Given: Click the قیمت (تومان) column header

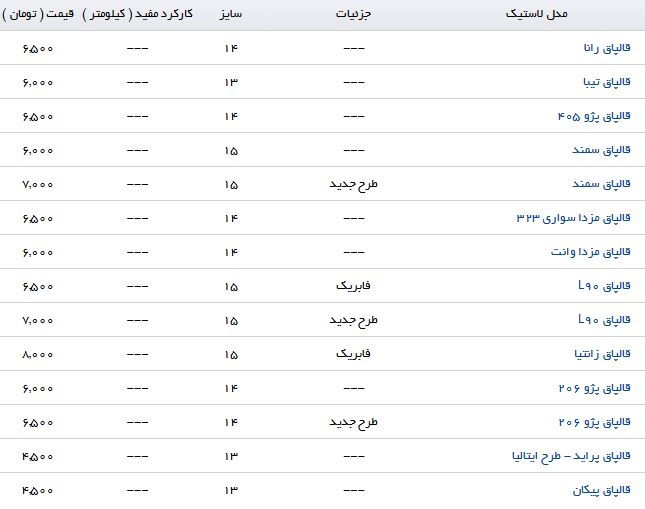Looking at the screenshot, I should pos(38,14).
